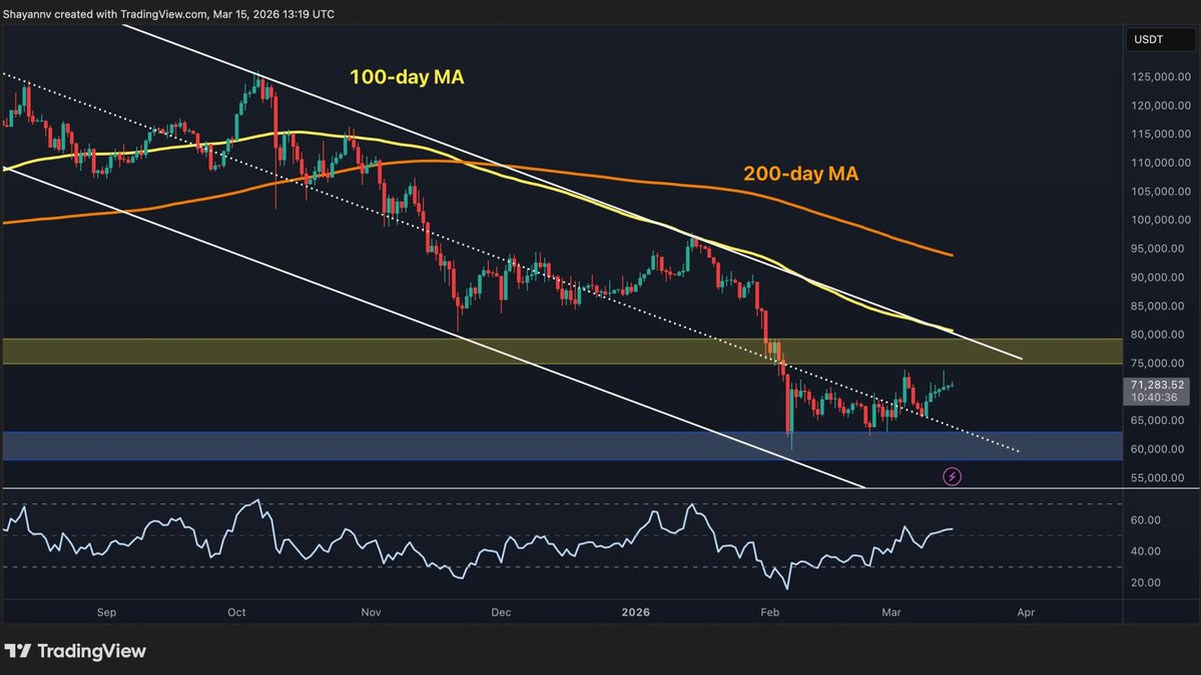Click the "Oct" label on time axis
Viewport: 1201px width, 675px height.
[237, 612]
